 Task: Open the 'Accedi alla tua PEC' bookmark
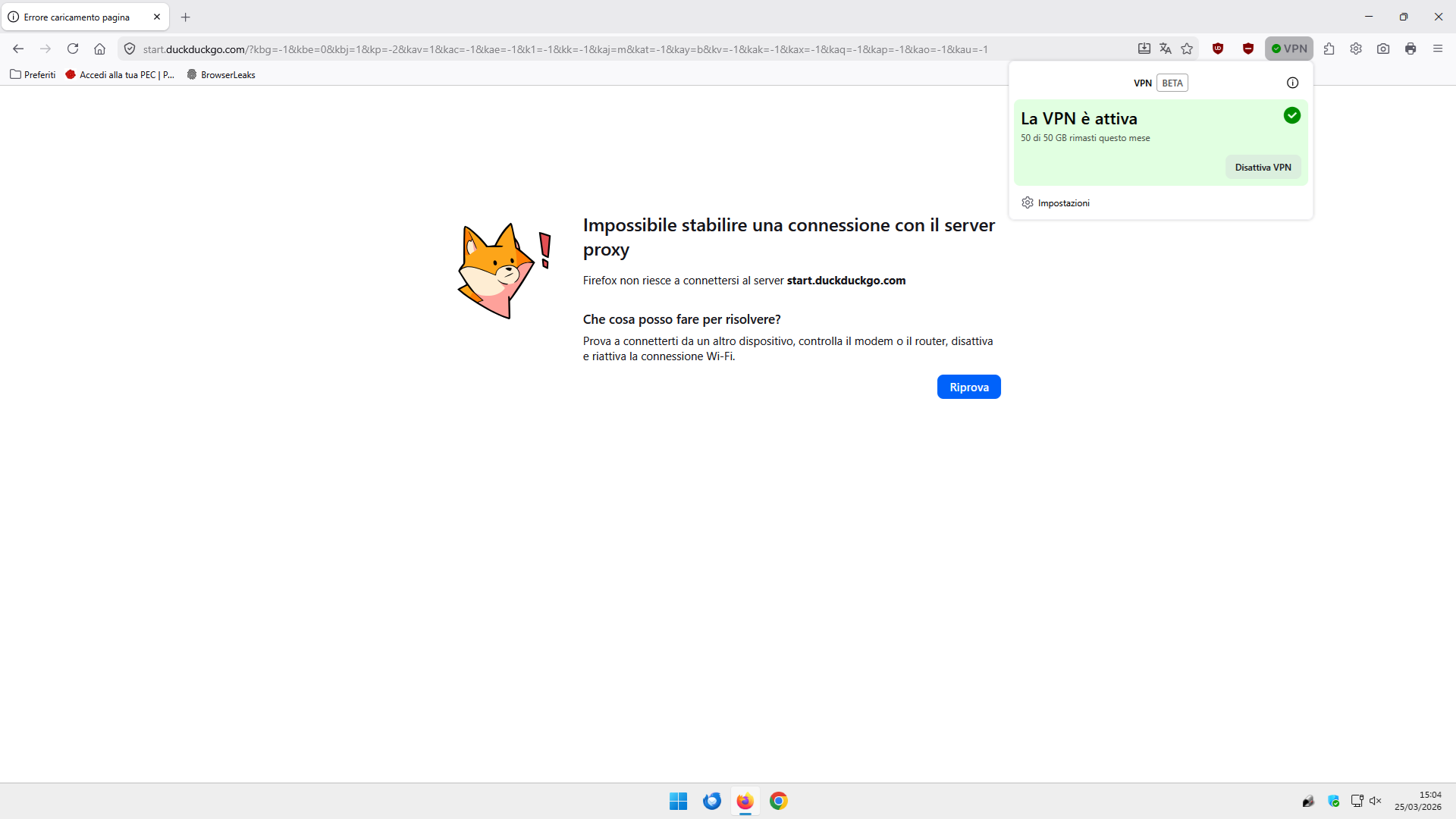pyautogui.click(x=120, y=74)
